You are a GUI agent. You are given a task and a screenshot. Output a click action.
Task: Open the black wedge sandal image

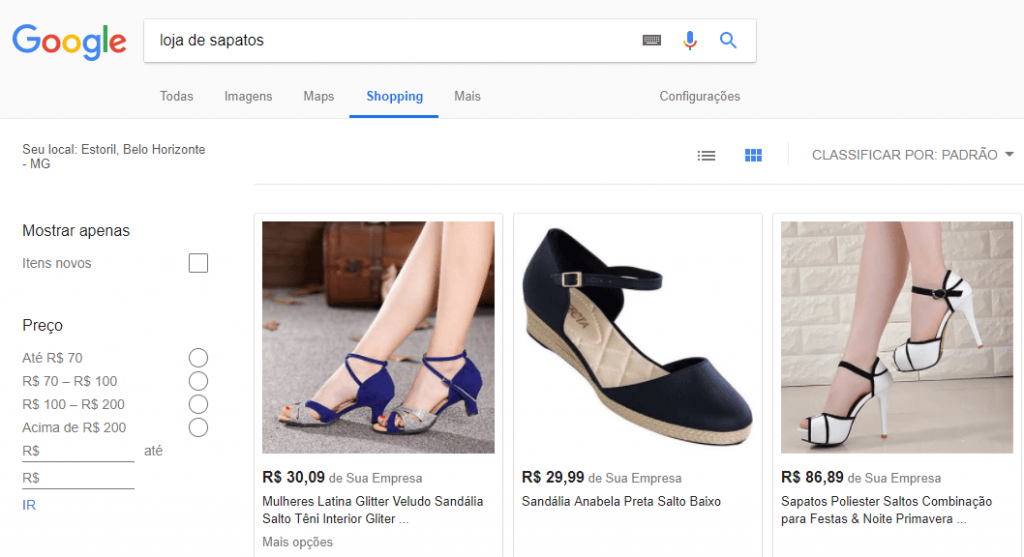[637, 337]
